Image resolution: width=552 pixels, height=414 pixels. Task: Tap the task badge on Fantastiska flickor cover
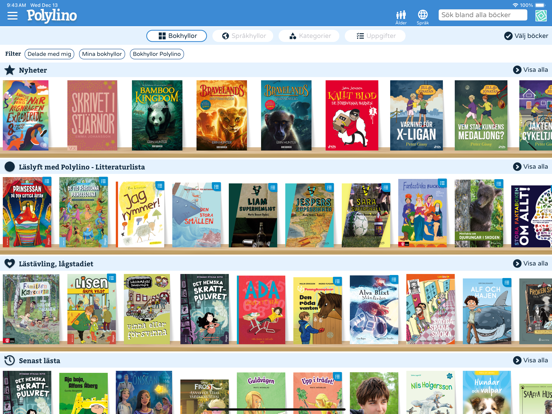click(442, 183)
